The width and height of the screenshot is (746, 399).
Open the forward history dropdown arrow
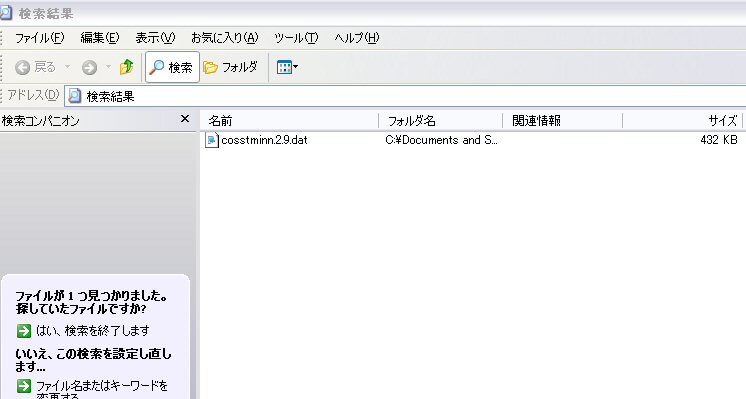coord(108,67)
